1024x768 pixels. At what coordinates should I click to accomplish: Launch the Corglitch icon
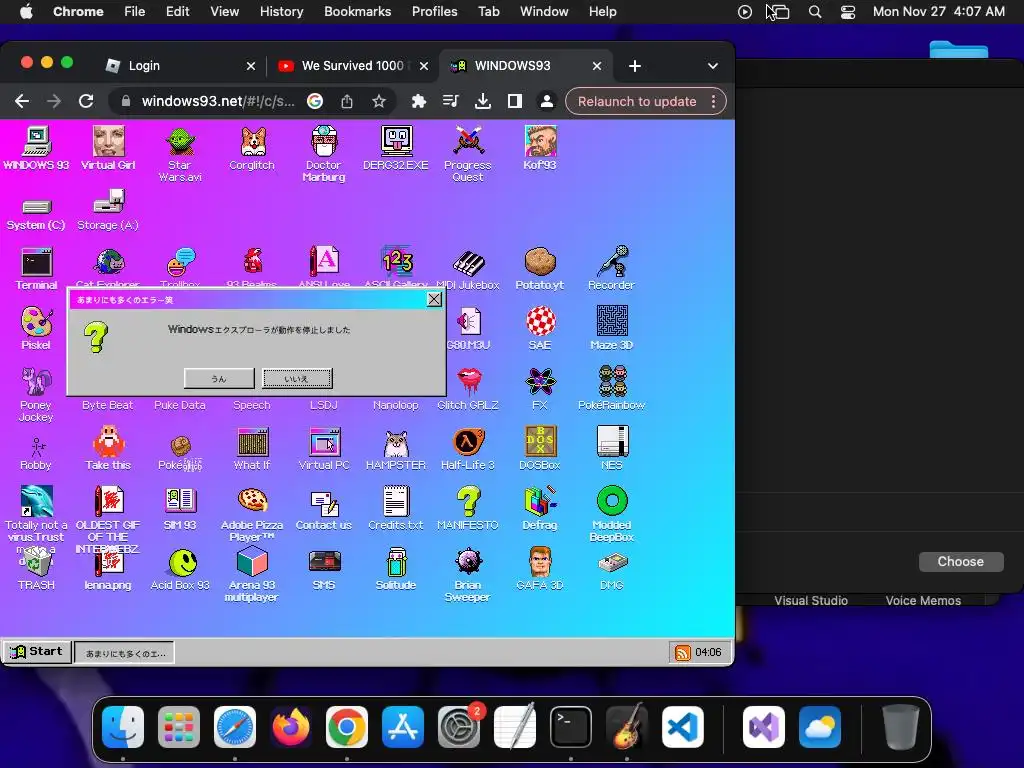(252, 148)
